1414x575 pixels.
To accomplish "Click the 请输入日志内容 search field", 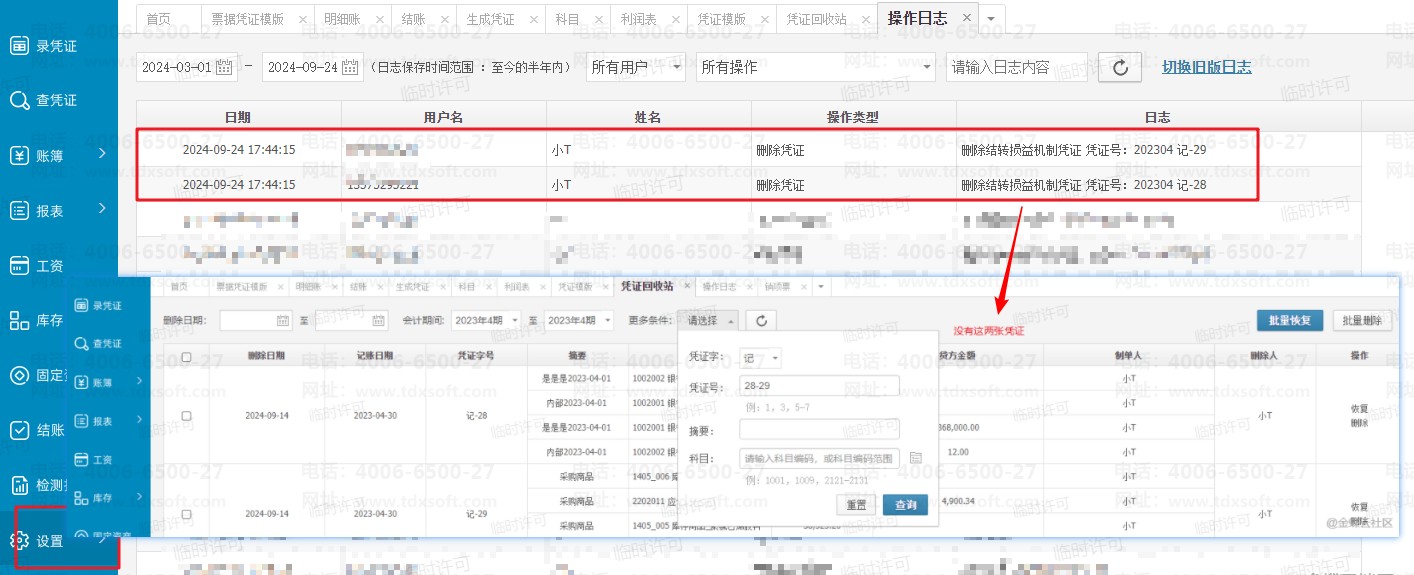I will pos(1015,67).
